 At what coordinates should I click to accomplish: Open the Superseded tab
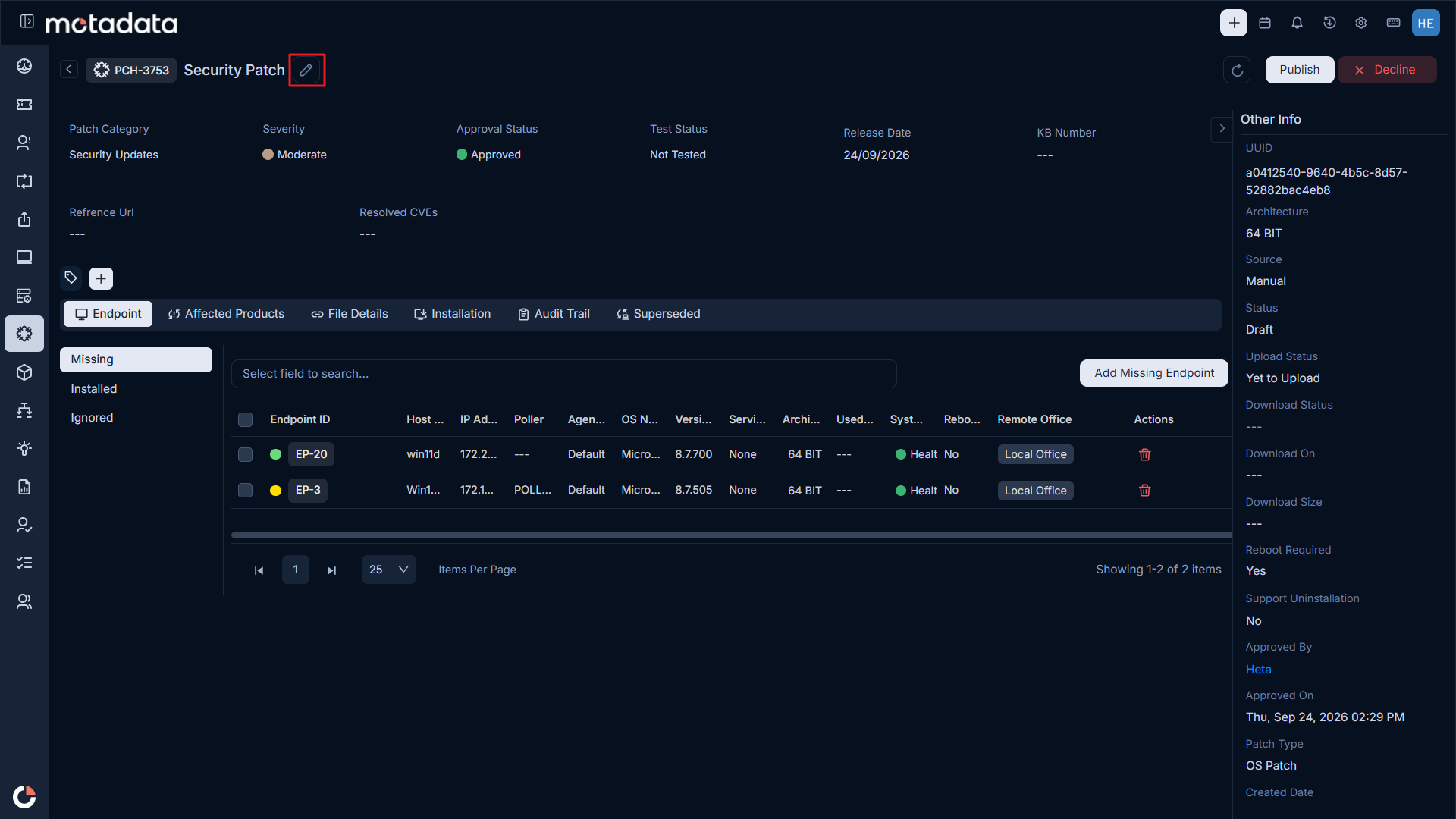tap(658, 314)
